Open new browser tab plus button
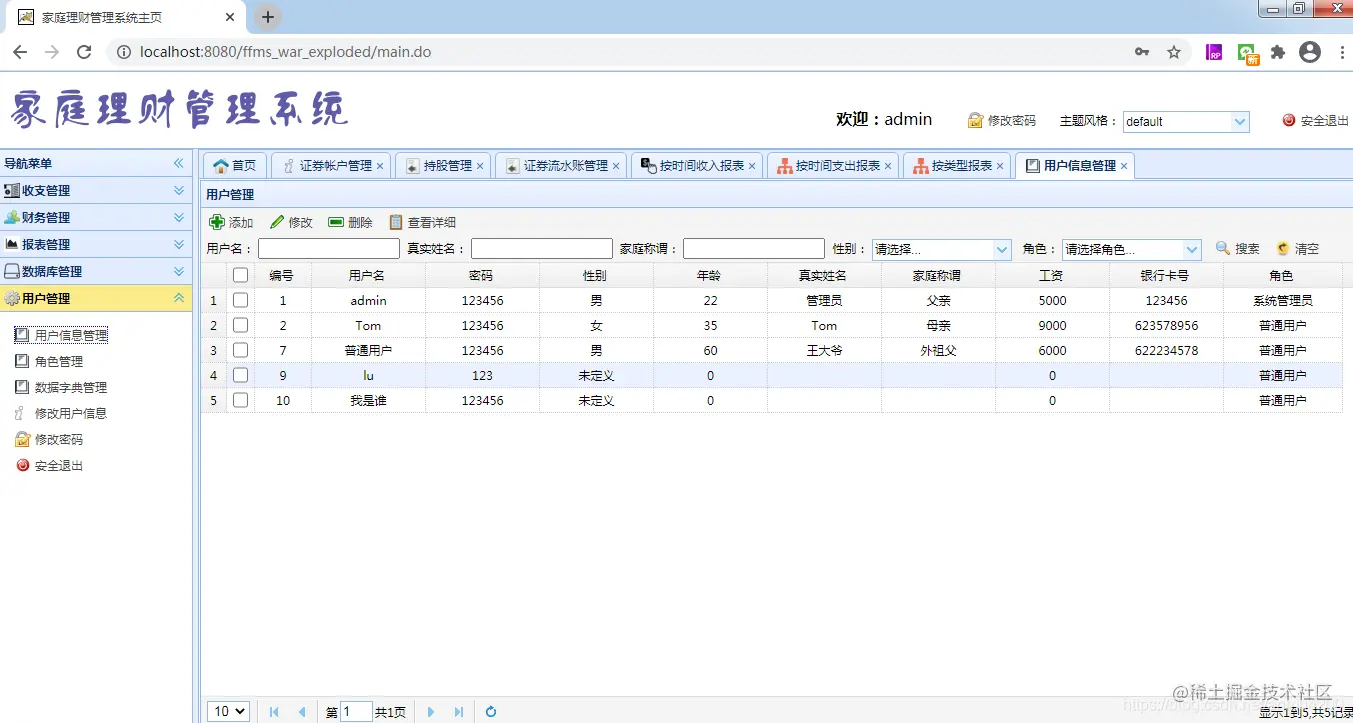The width and height of the screenshot is (1353, 723). coord(268,17)
